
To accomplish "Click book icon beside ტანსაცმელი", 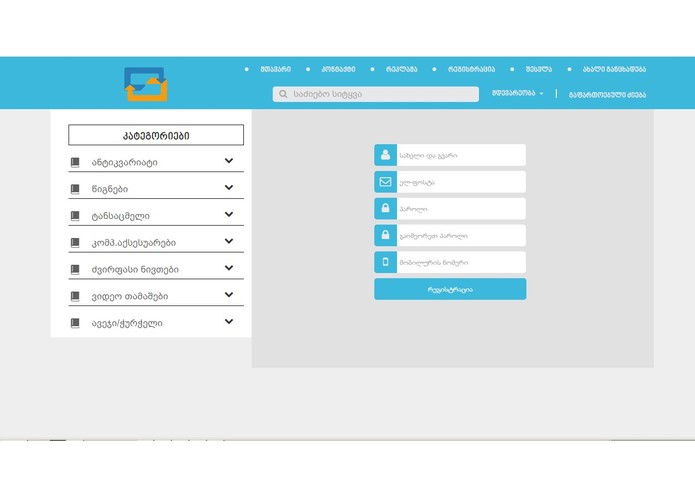I will [75, 216].
